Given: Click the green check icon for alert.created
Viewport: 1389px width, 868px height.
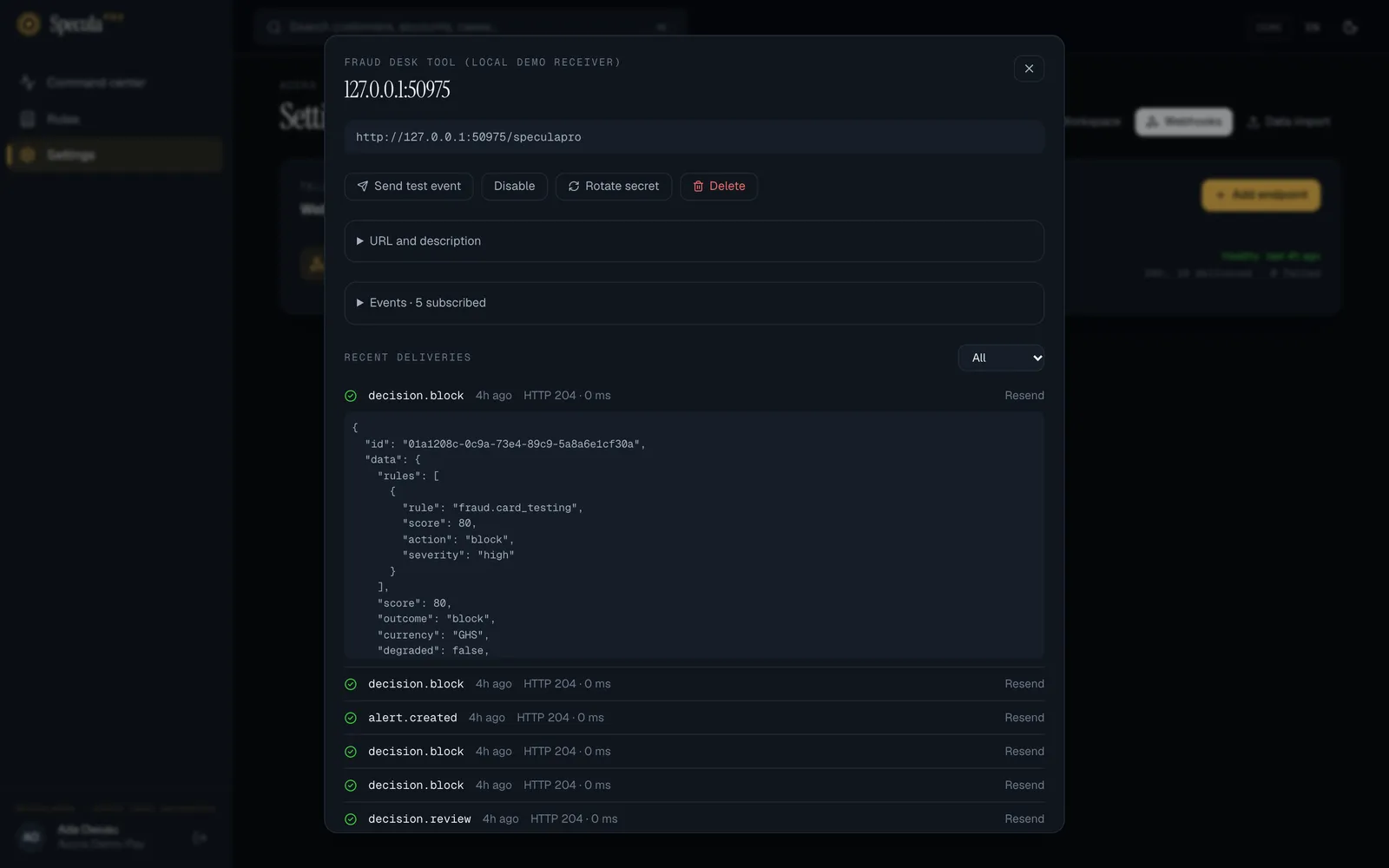Looking at the screenshot, I should point(351,718).
